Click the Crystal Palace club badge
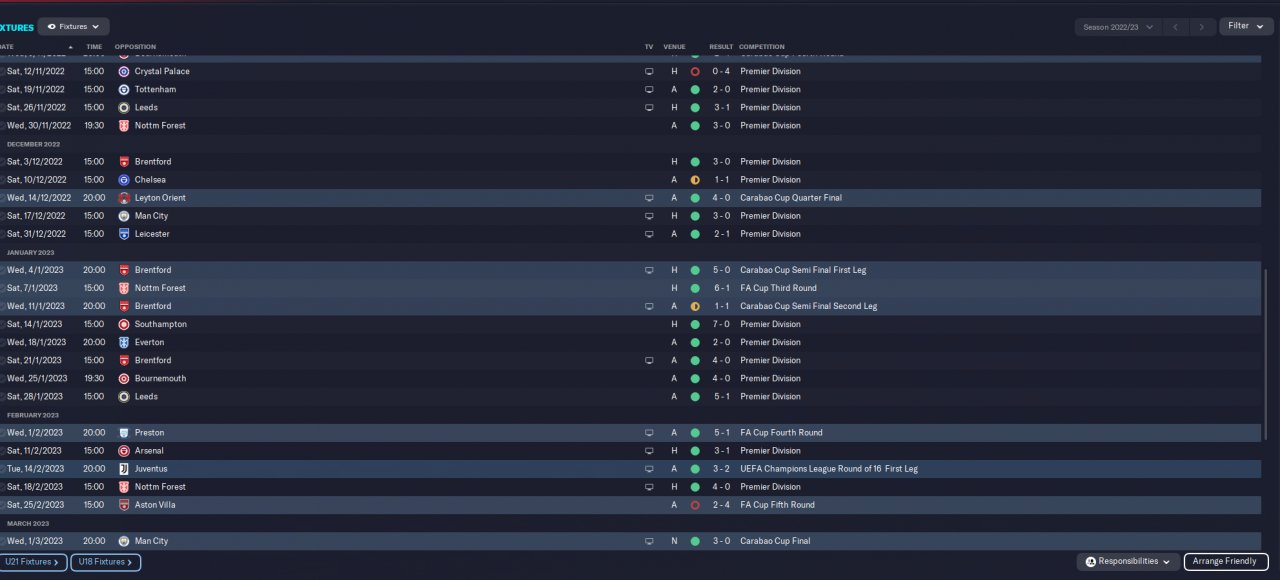This screenshot has height=580, width=1280. 124,72
